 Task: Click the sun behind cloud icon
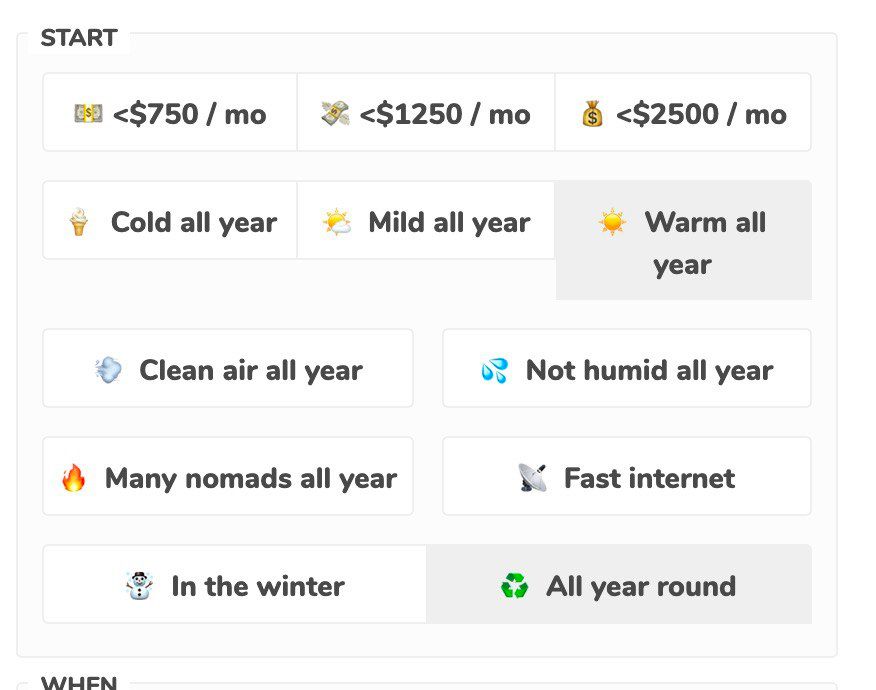336,222
